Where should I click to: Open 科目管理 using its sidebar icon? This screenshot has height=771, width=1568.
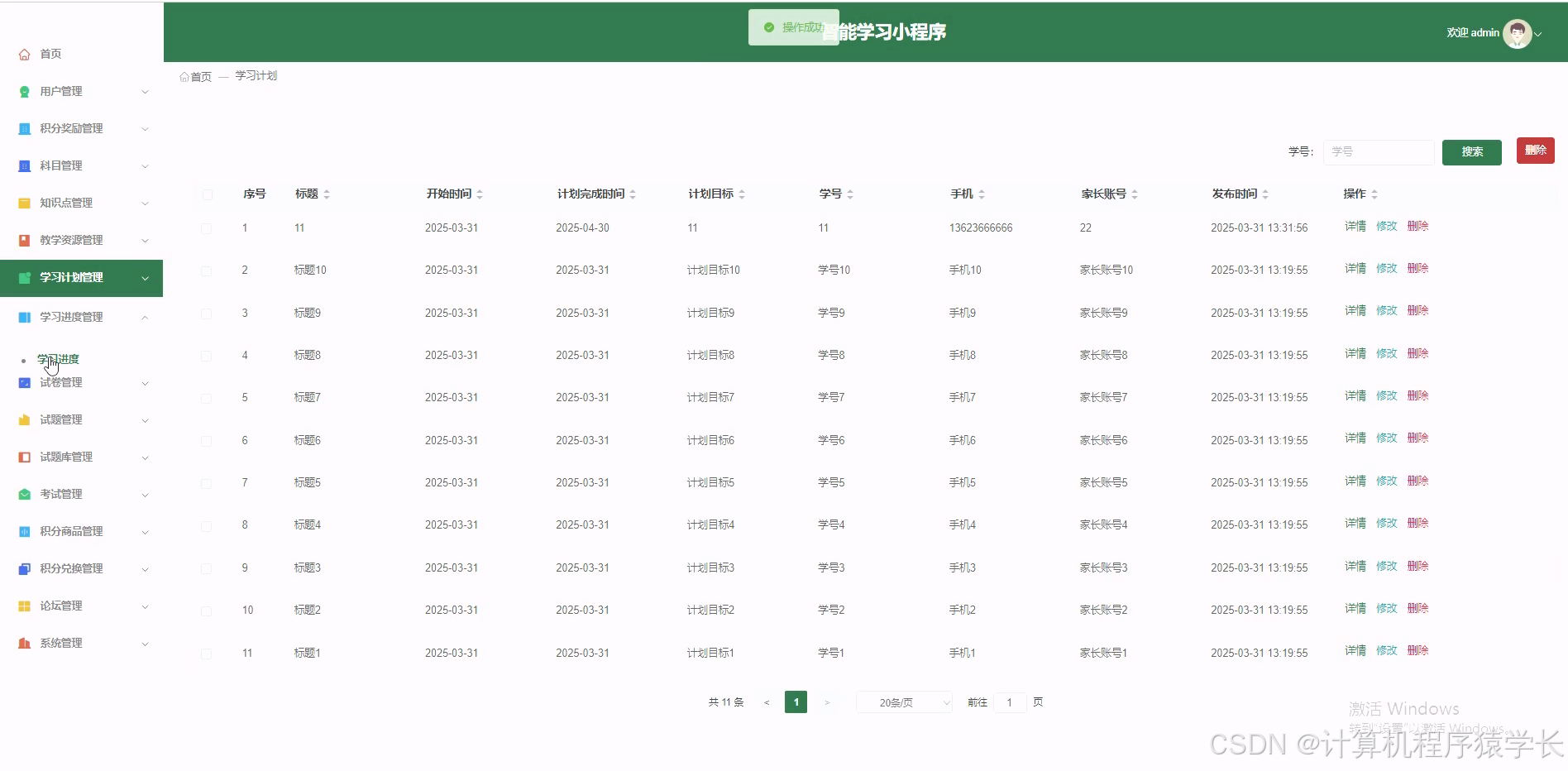(24, 165)
